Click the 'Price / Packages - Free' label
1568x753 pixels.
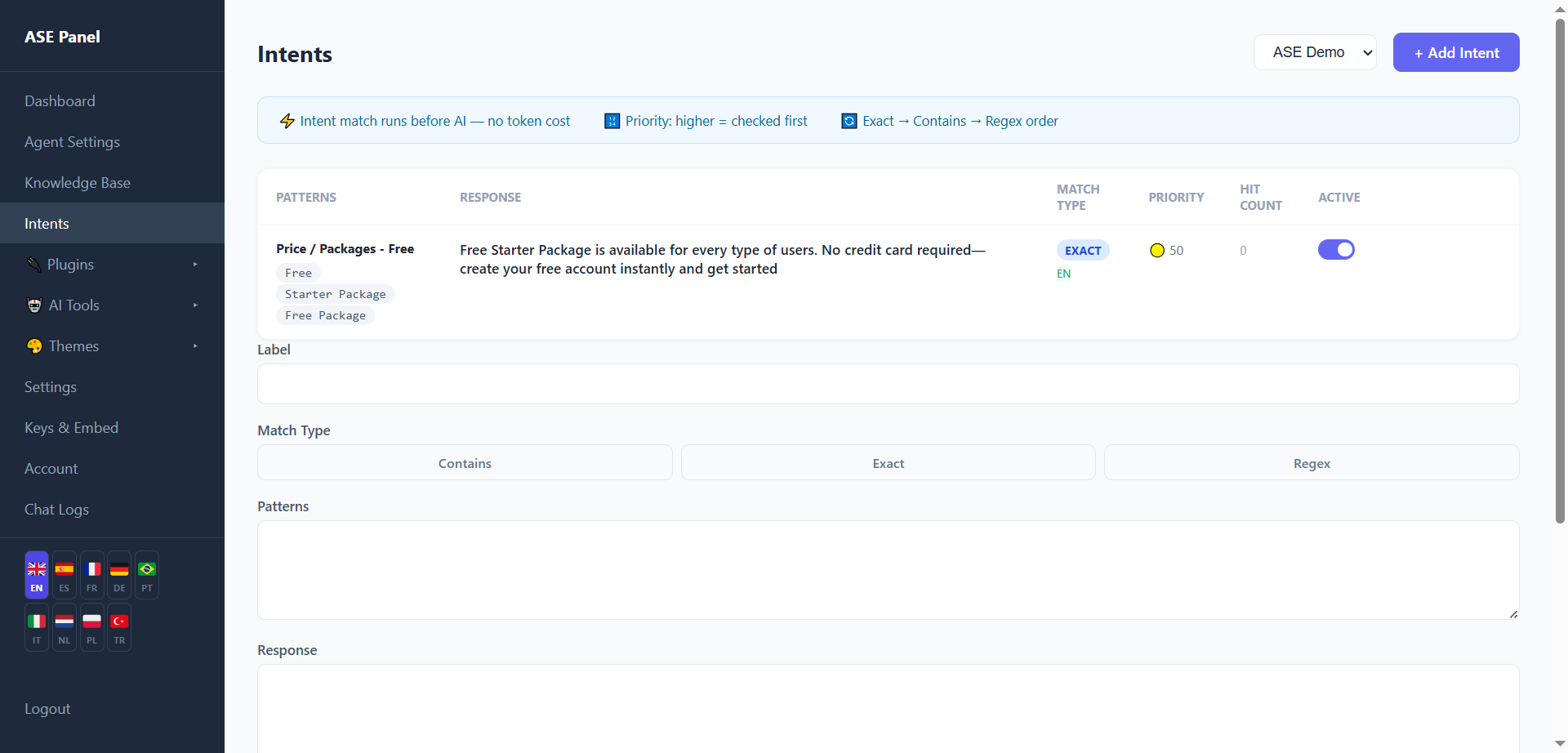coord(345,249)
